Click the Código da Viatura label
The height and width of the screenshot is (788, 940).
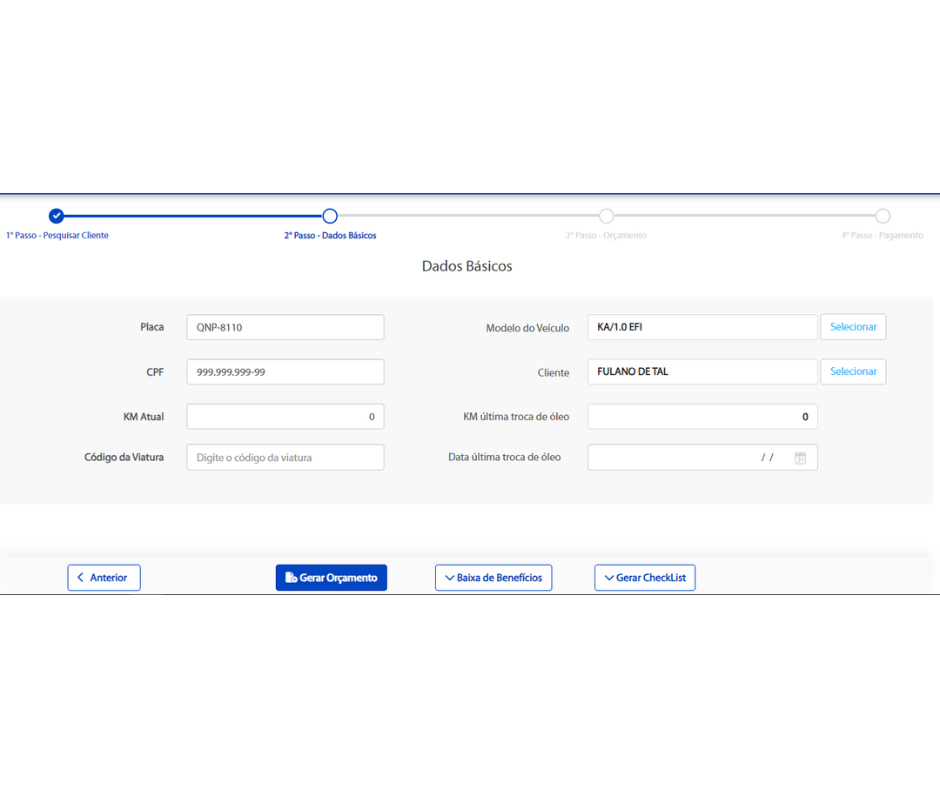click(124, 457)
